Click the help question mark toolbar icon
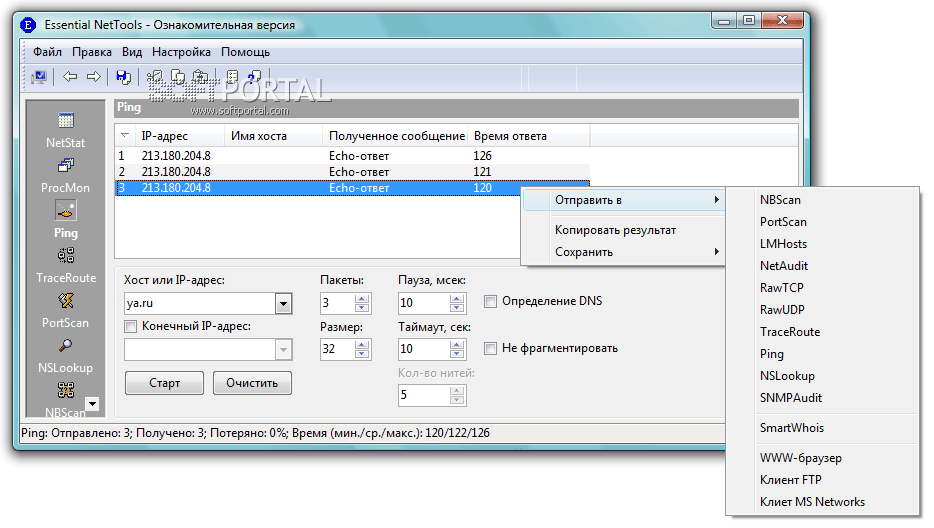934x528 pixels. pyautogui.click(x=254, y=77)
